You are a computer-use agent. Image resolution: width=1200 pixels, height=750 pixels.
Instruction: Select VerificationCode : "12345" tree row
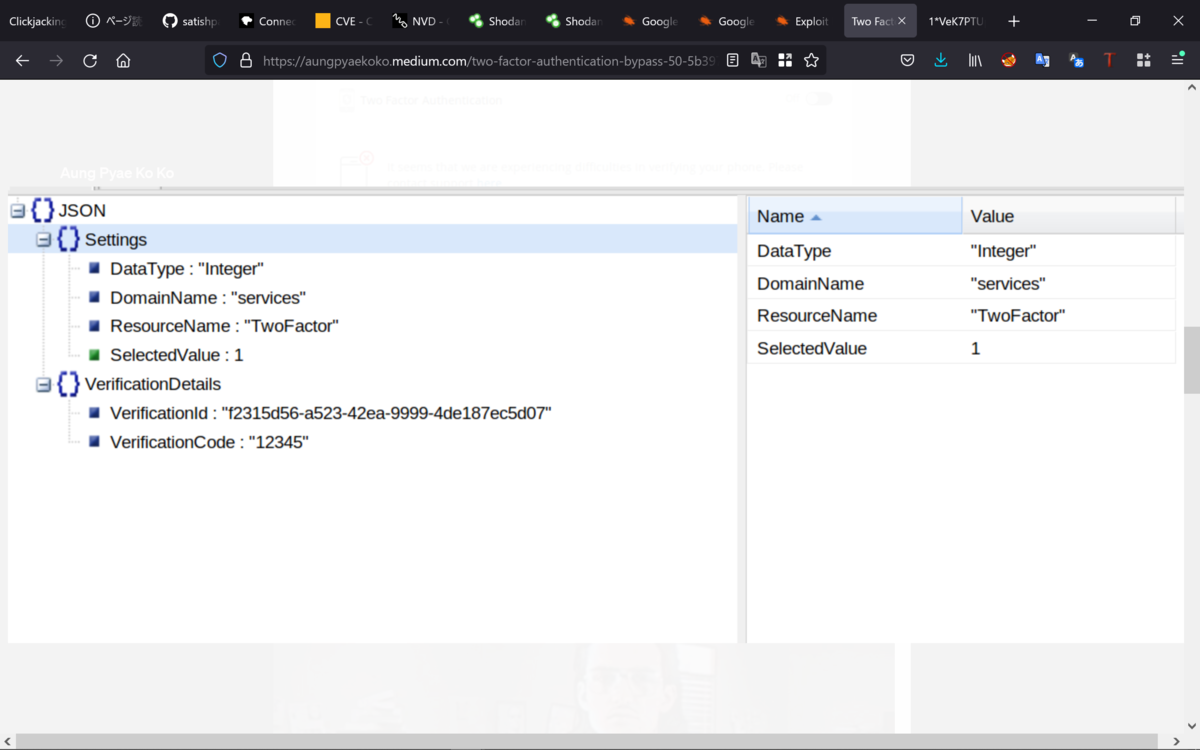tap(209, 442)
